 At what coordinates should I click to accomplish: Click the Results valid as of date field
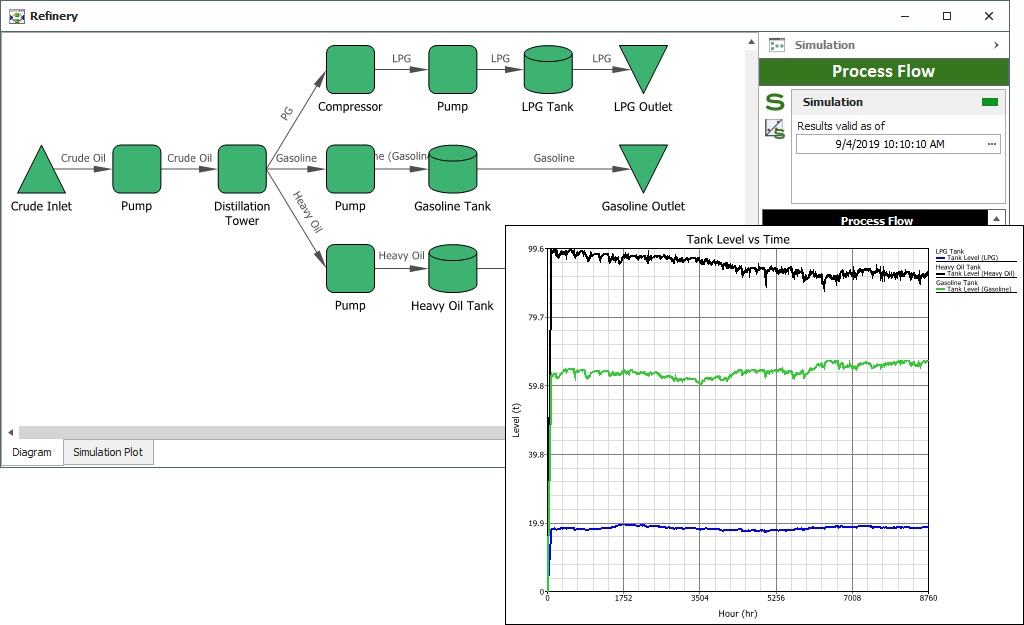pyautogui.click(x=888, y=144)
